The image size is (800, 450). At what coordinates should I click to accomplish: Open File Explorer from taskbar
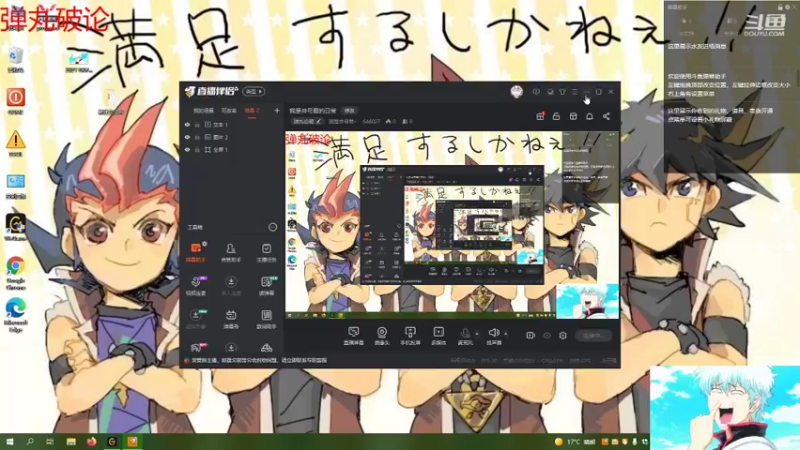click(x=71, y=441)
